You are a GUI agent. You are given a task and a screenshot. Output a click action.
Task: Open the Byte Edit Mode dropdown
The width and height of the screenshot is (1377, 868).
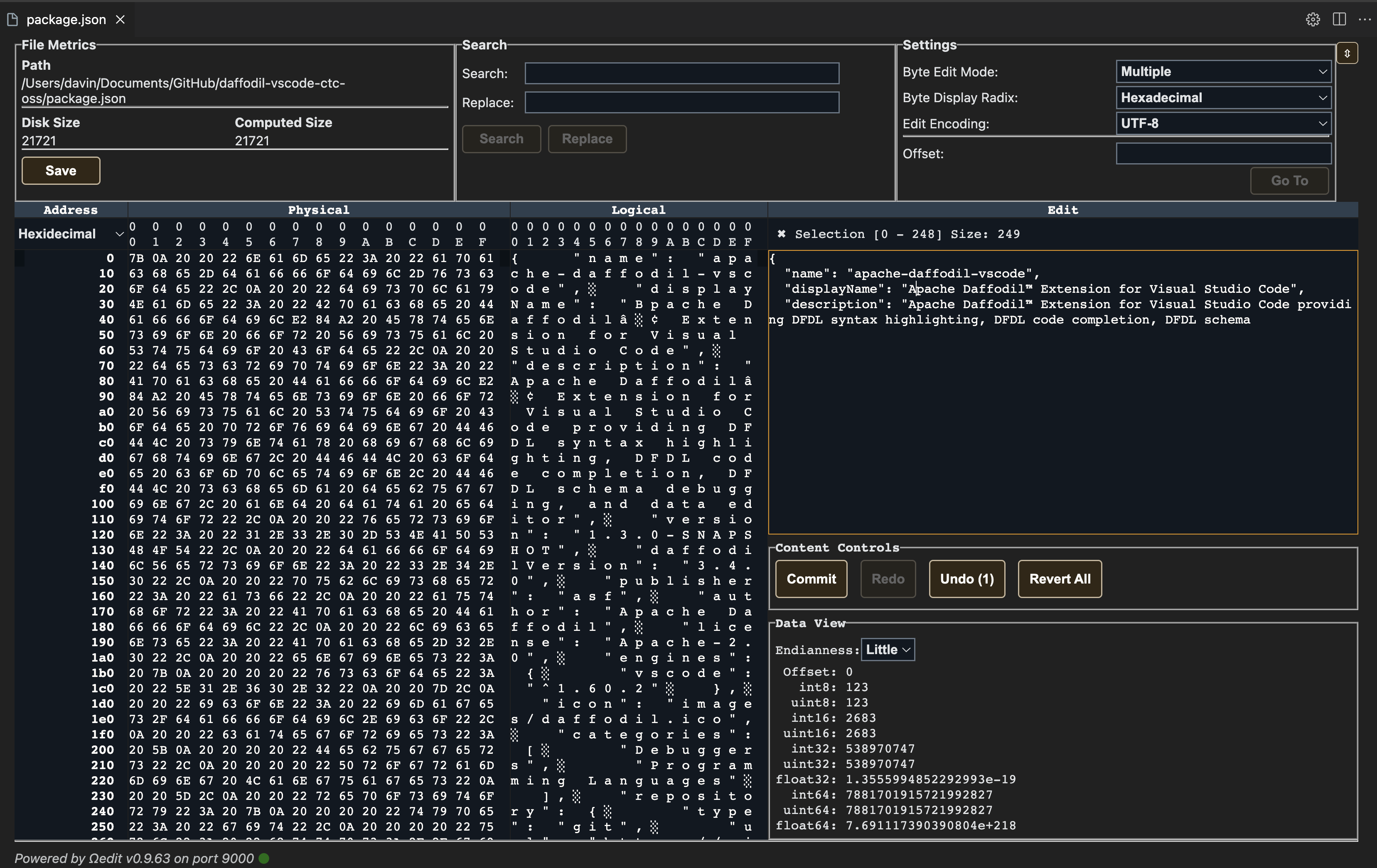pyautogui.click(x=1223, y=72)
